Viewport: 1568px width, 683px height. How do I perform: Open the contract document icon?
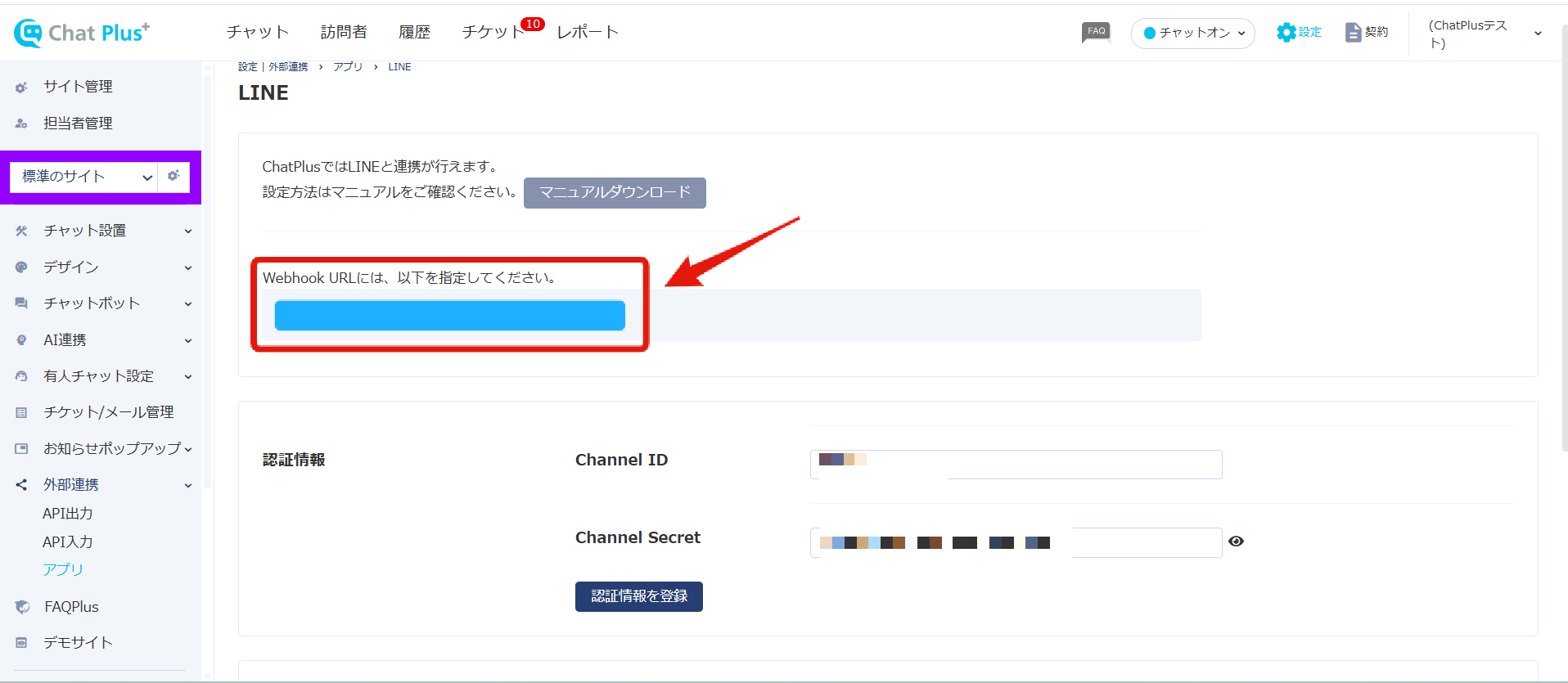(x=1353, y=32)
